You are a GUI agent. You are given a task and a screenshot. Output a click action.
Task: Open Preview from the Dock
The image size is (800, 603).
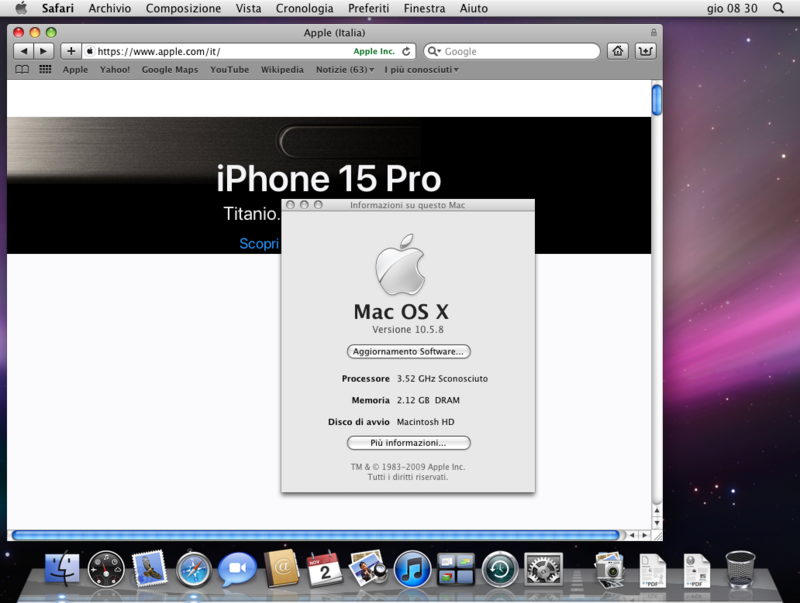pyautogui.click(x=368, y=569)
